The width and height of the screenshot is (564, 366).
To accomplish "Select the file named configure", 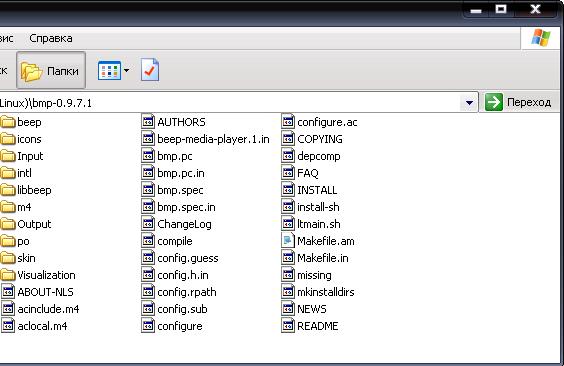I will pyautogui.click(x=179, y=326).
